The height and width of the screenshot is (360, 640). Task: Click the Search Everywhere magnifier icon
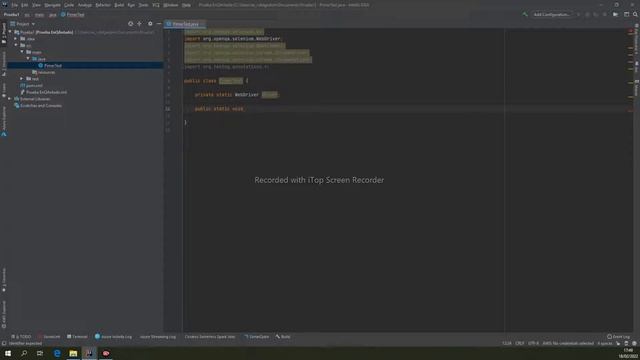click(635, 14)
